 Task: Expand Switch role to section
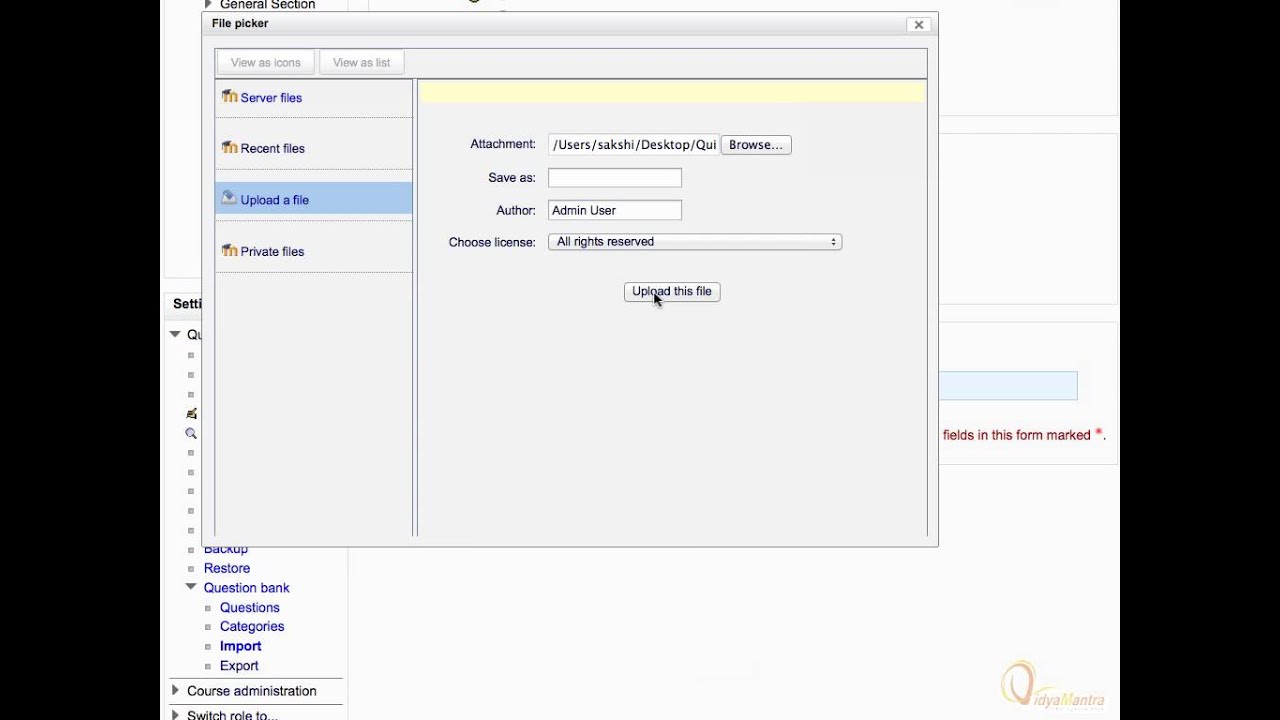click(x=175, y=715)
